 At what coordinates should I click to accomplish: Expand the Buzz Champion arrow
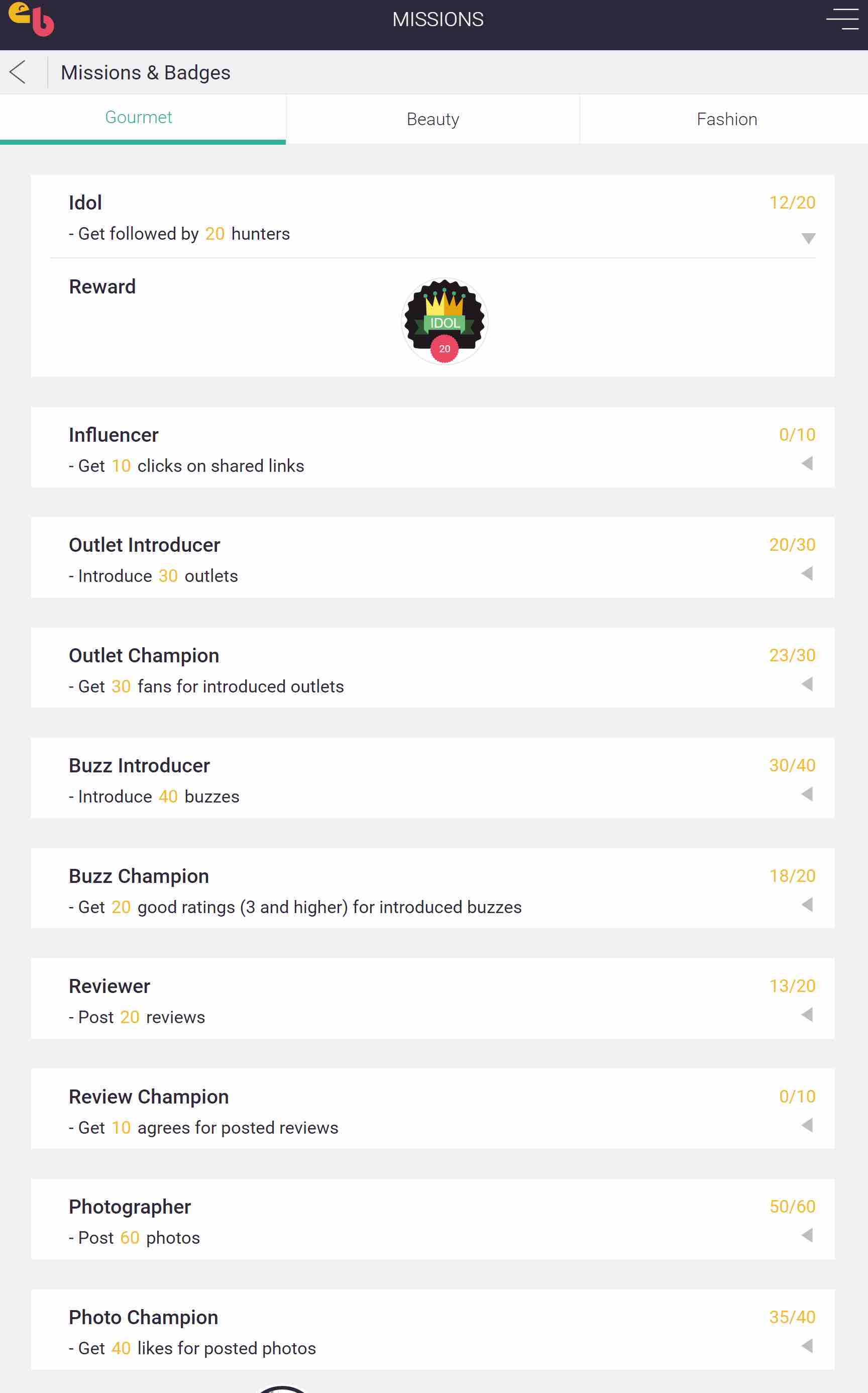[807, 905]
